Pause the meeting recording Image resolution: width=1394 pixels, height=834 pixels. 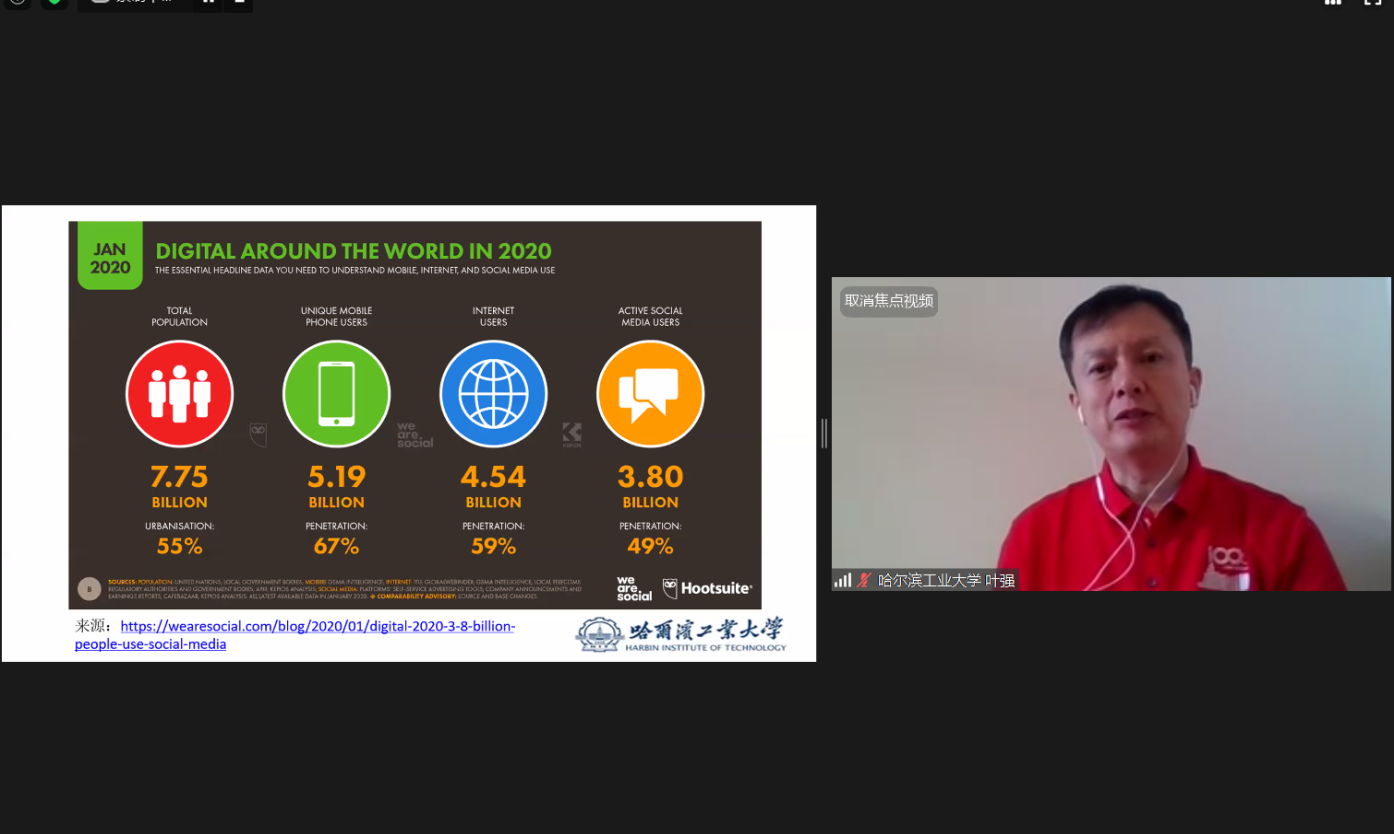pyautogui.click(x=208, y=3)
